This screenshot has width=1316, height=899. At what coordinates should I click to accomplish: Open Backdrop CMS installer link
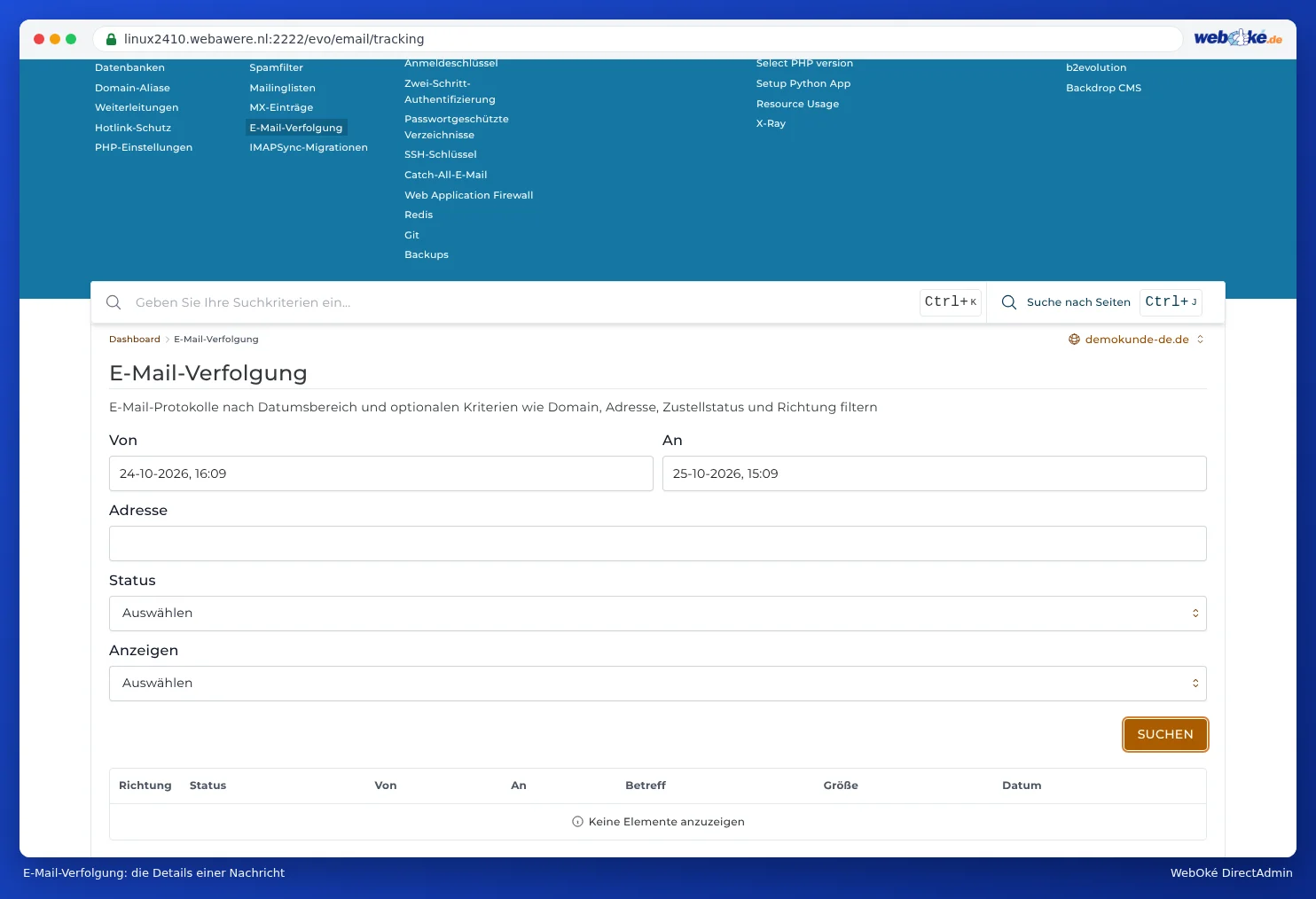coord(1103,88)
